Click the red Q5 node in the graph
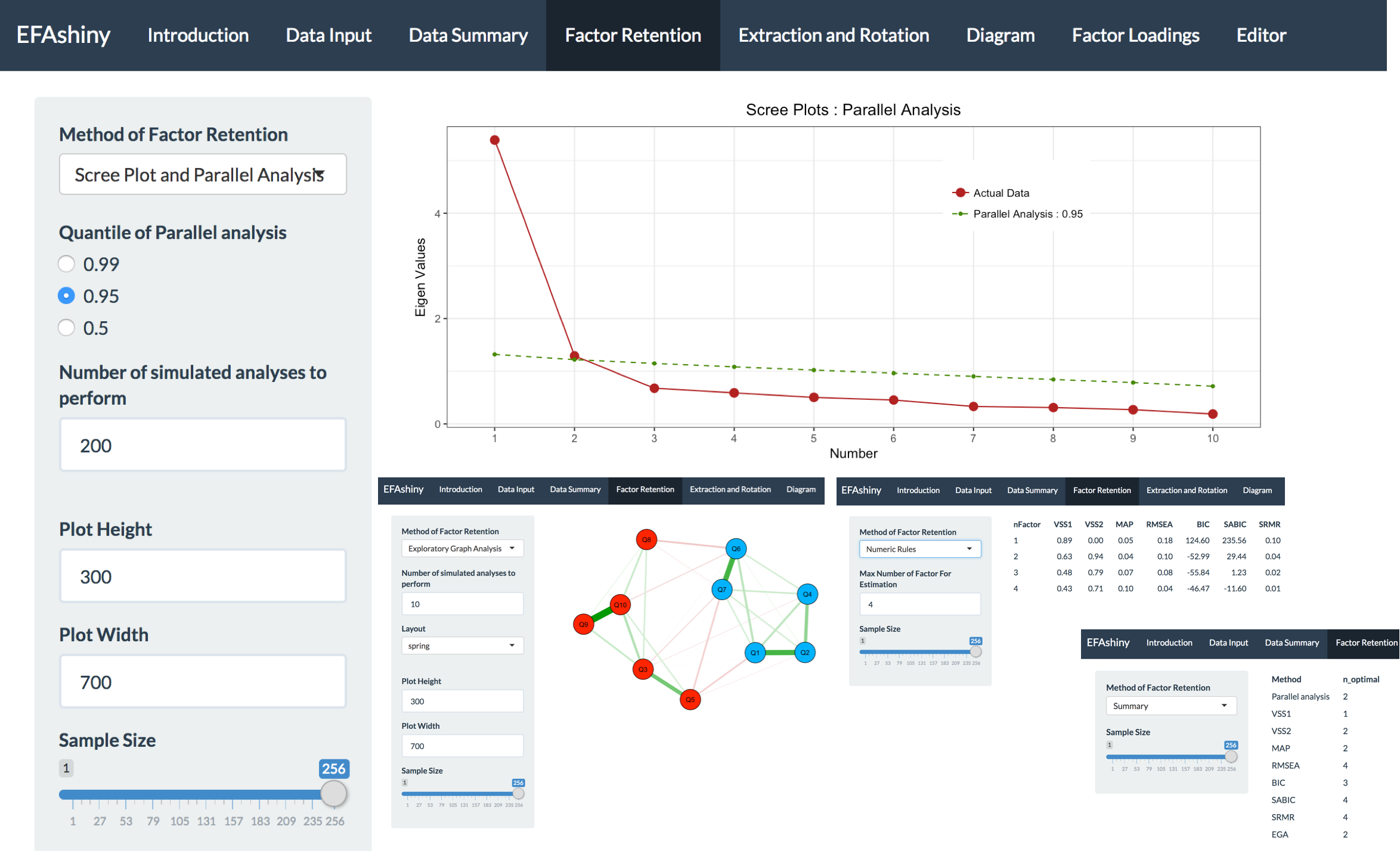The image size is (1400, 857). tap(690, 700)
